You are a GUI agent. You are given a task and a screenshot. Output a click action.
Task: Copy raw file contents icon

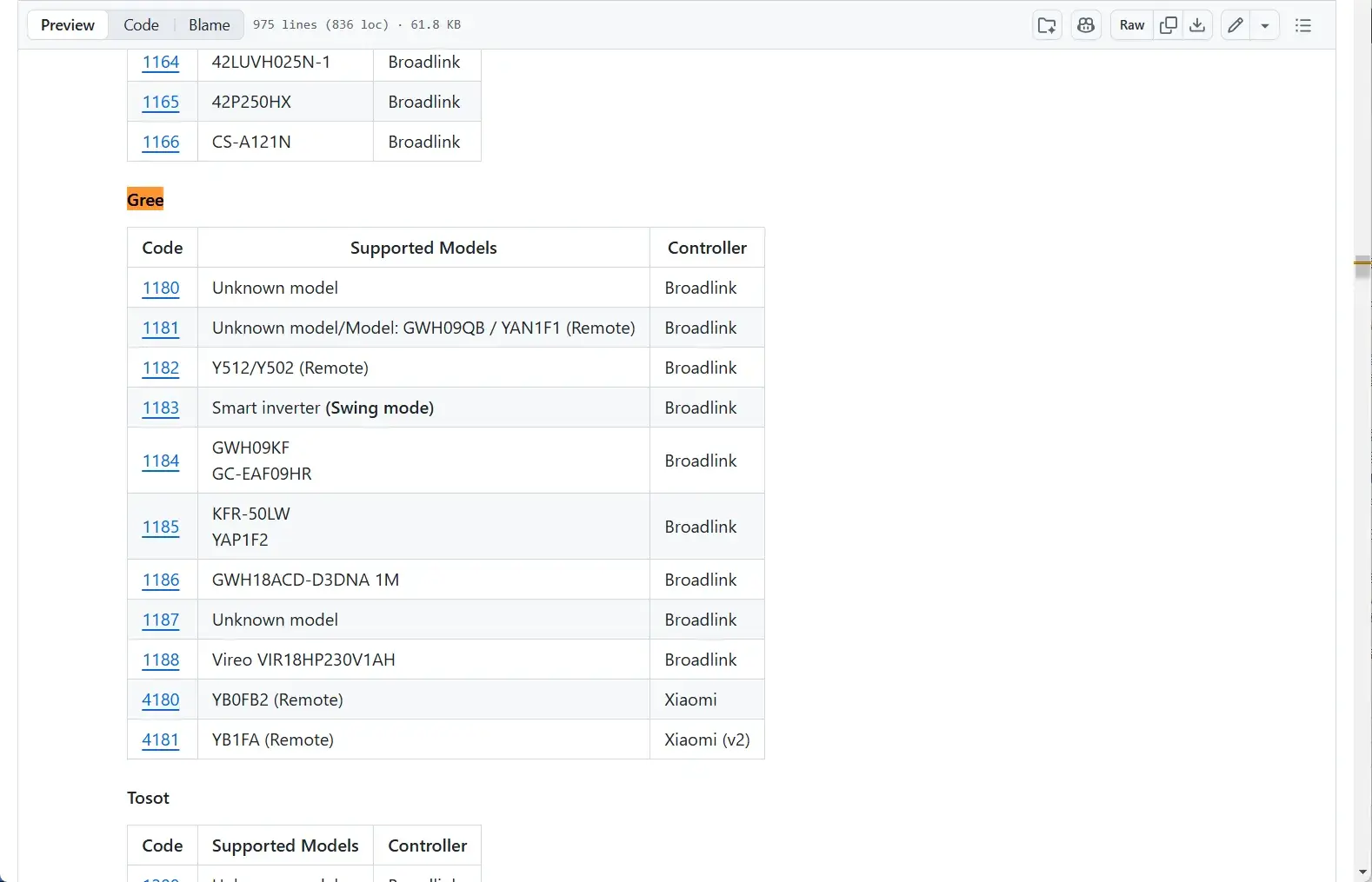1169,25
